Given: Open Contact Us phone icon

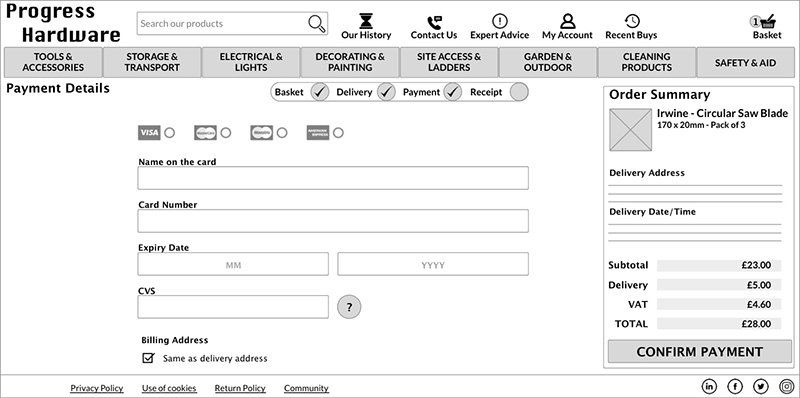Looking at the screenshot, I should pyautogui.click(x=434, y=22).
